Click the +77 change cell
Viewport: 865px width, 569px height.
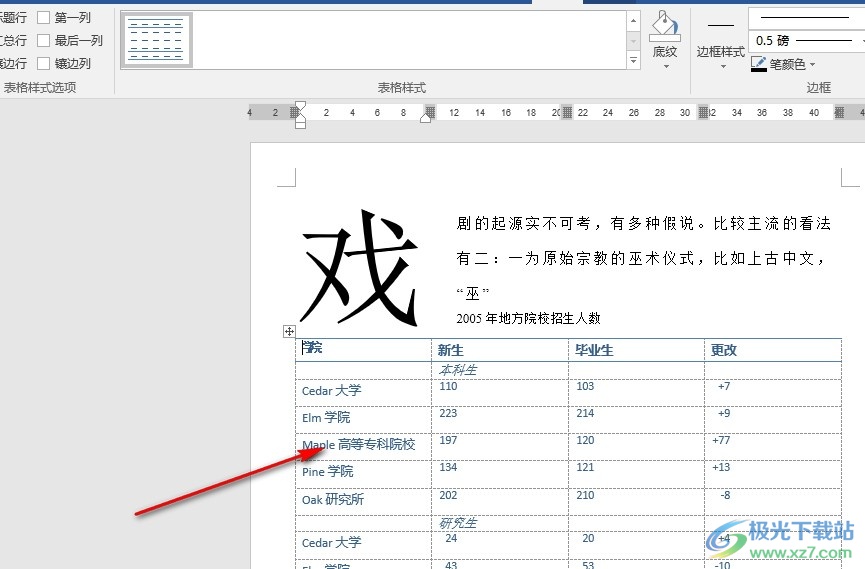(x=773, y=447)
